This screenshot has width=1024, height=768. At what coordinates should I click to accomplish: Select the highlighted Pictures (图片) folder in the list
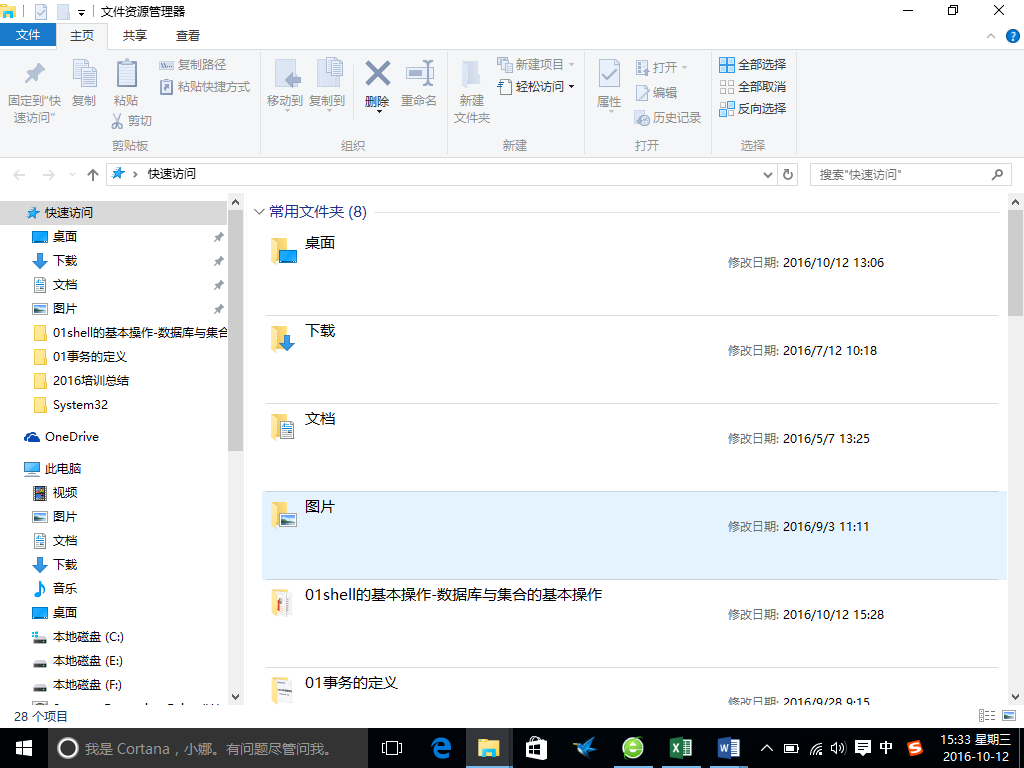point(633,535)
